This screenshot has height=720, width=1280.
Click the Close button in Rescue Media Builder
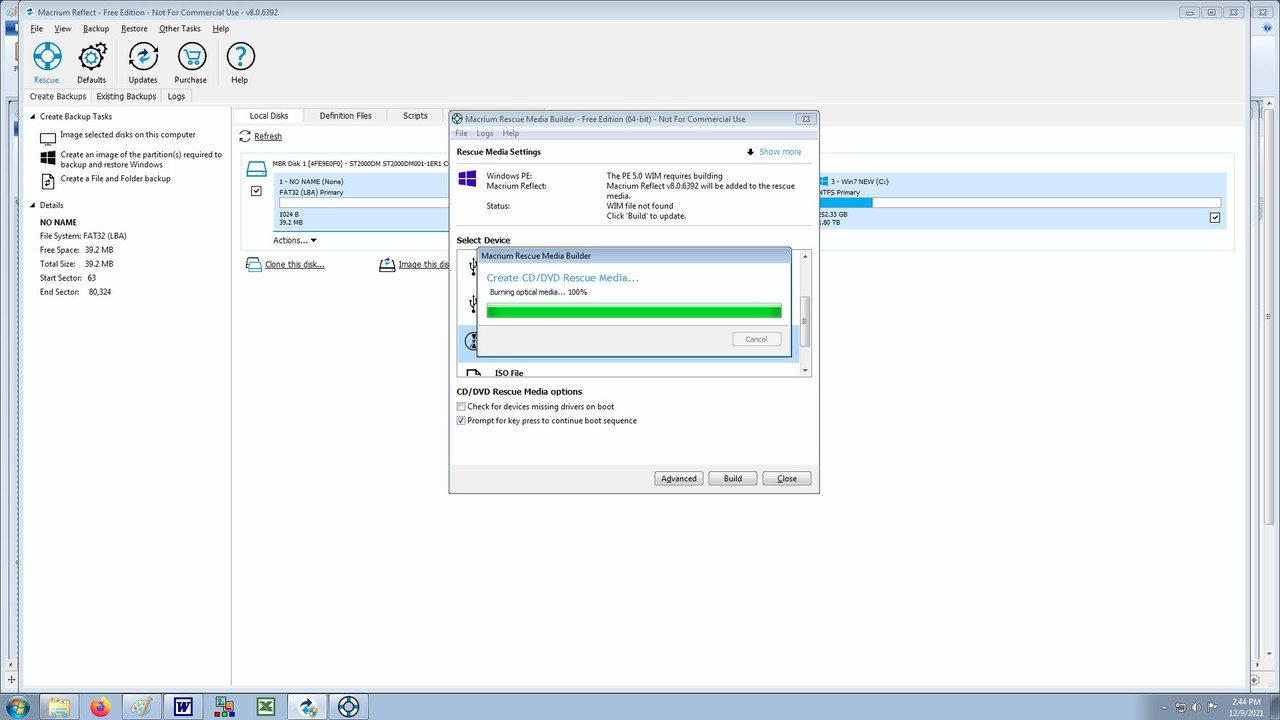pos(787,479)
